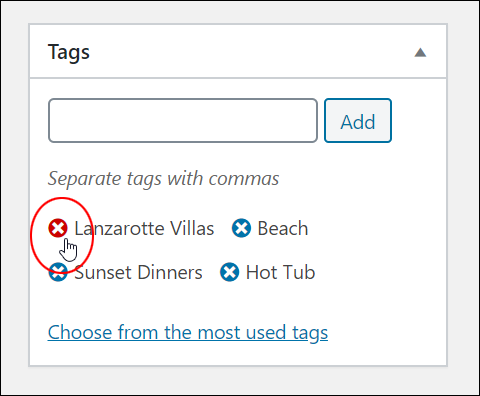Click the blue X beside Beach
480x396 pixels.
[241, 228]
